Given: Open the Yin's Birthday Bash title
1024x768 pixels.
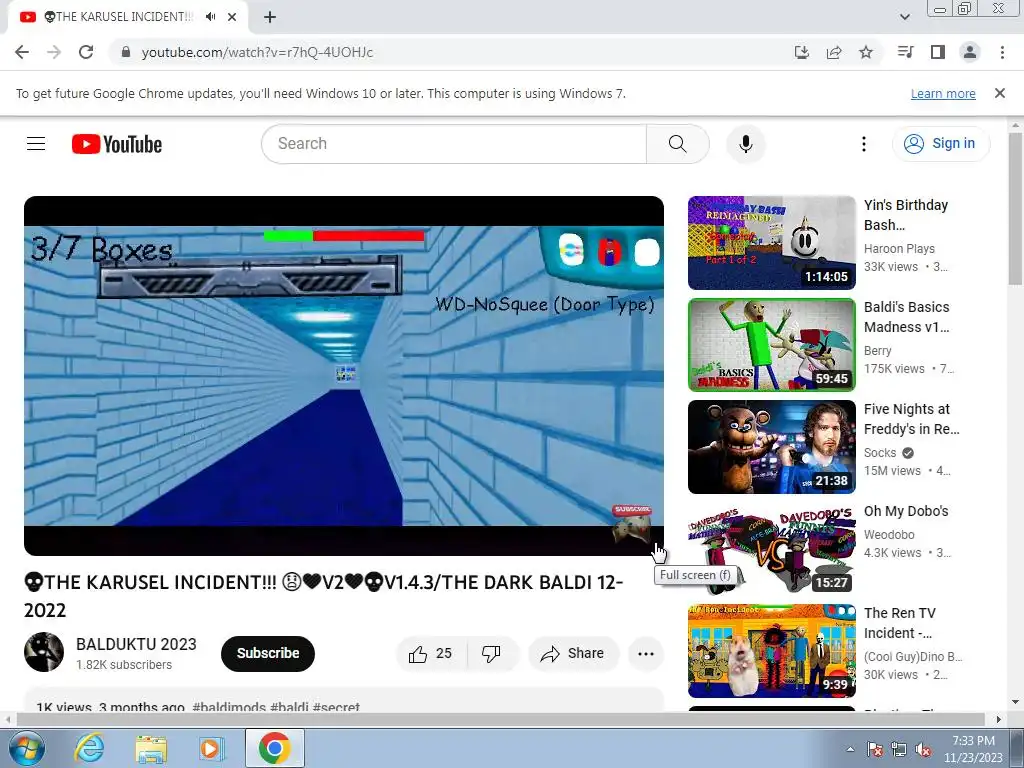Looking at the screenshot, I should pyautogui.click(x=906, y=215).
